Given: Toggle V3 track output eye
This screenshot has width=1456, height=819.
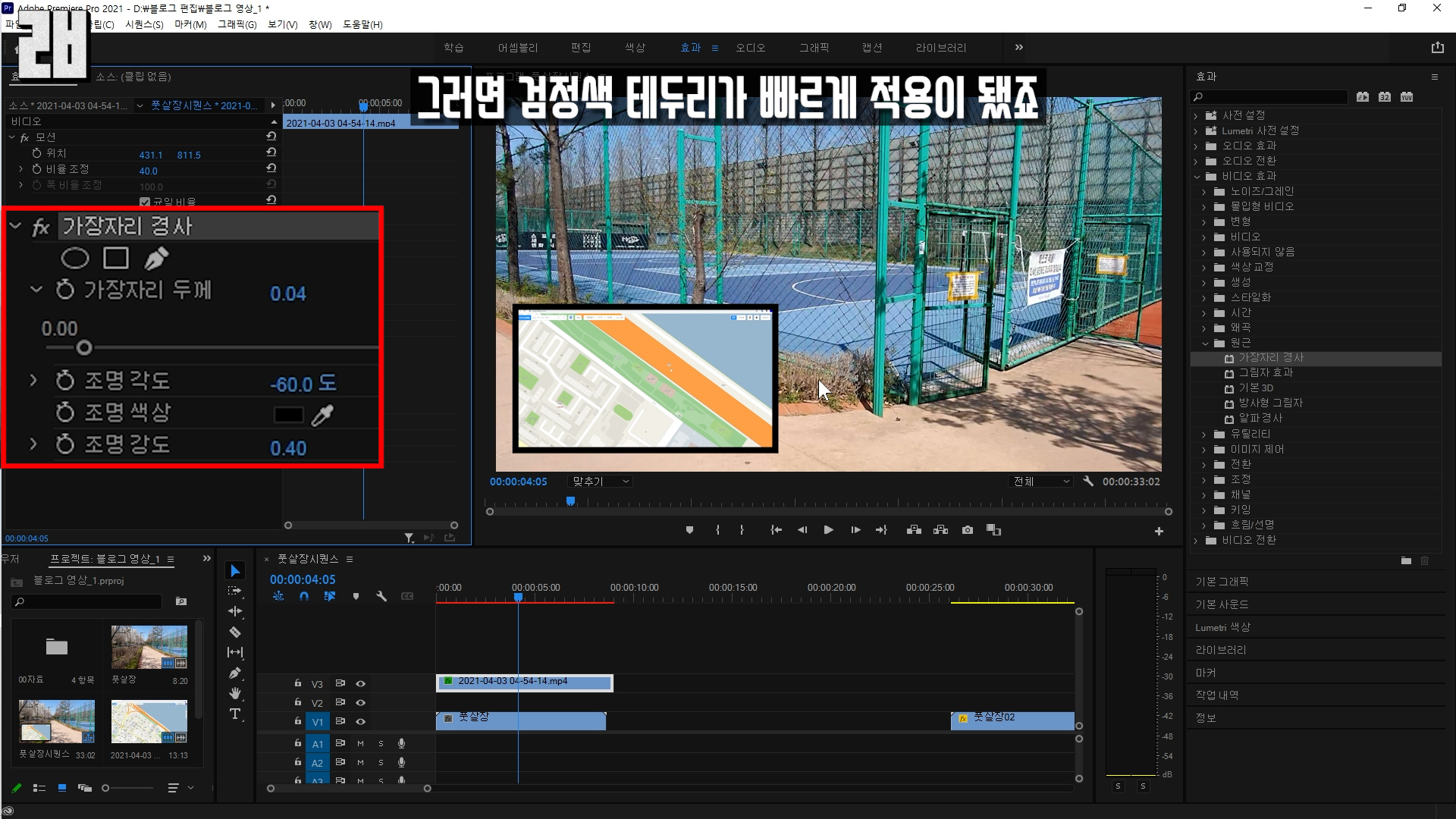Looking at the screenshot, I should click(361, 684).
